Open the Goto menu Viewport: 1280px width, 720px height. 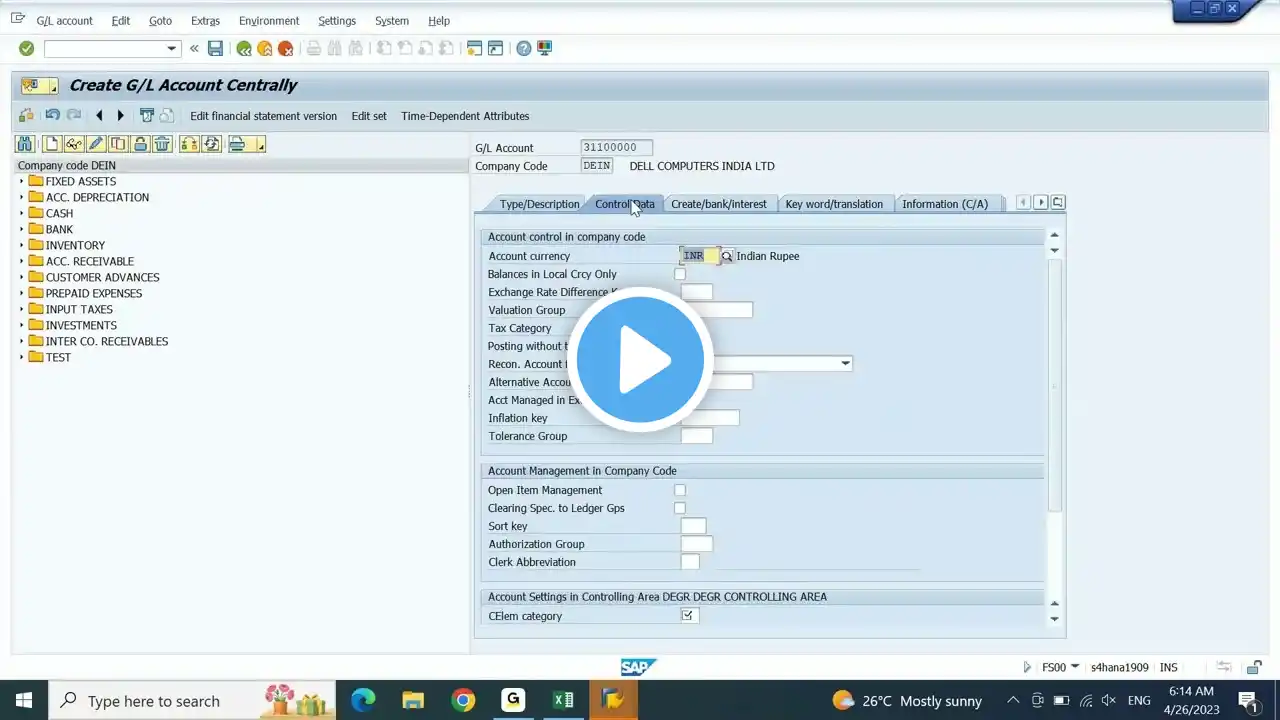(160, 20)
